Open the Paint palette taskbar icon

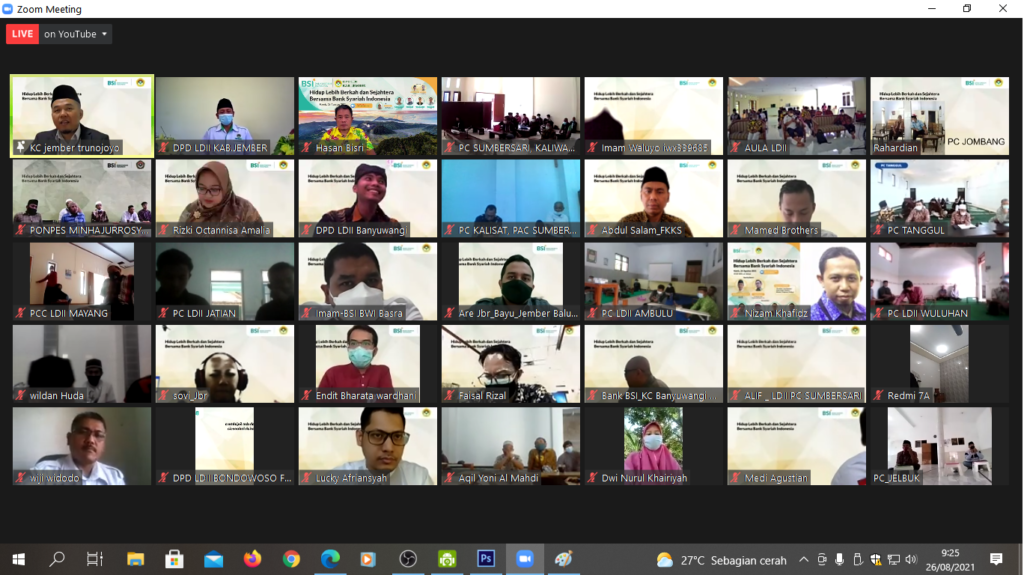563,559
